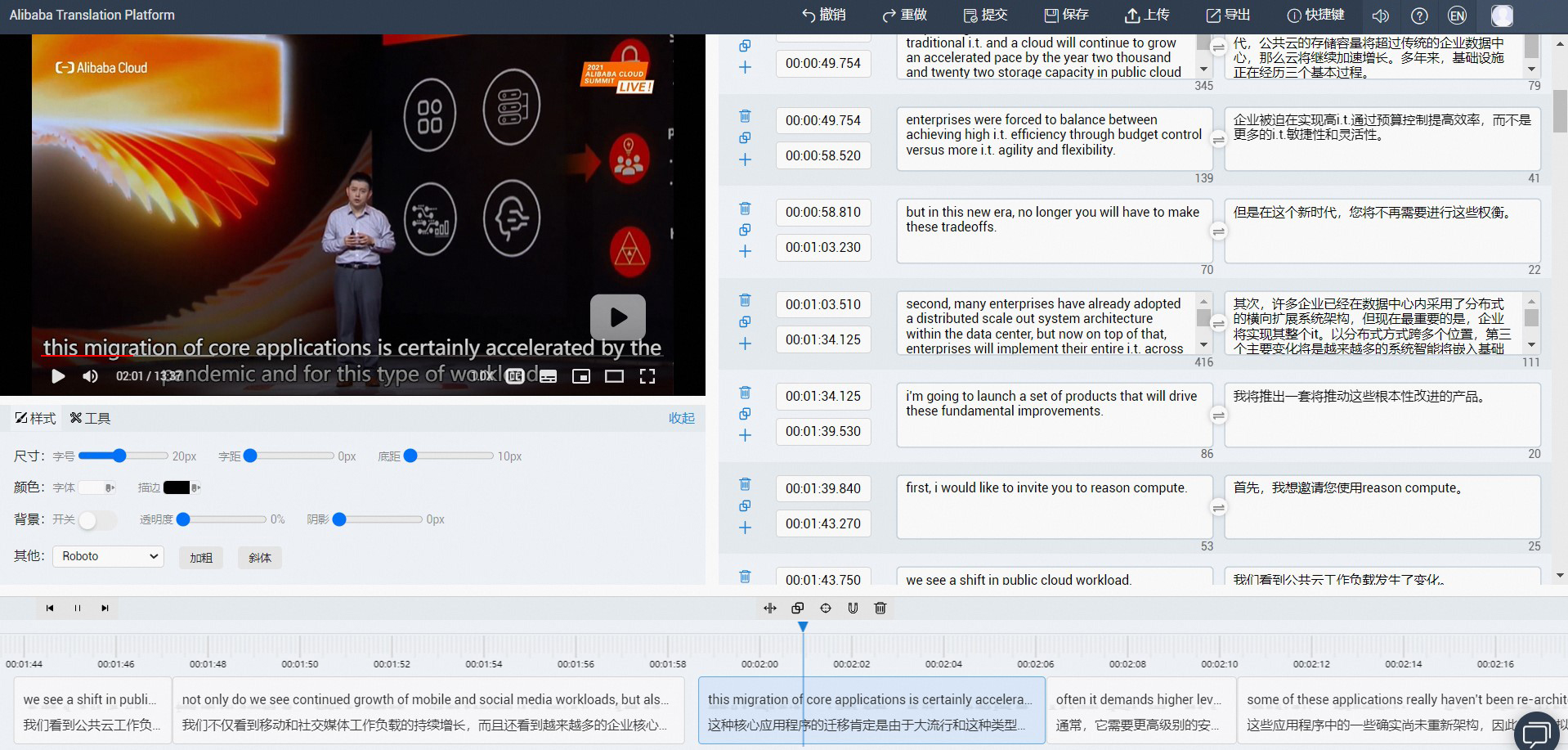Image resolution: width=1568 pixels, height=750 pixels.
Task: Select the timeline move tool icon
Action: click(770, 608)
